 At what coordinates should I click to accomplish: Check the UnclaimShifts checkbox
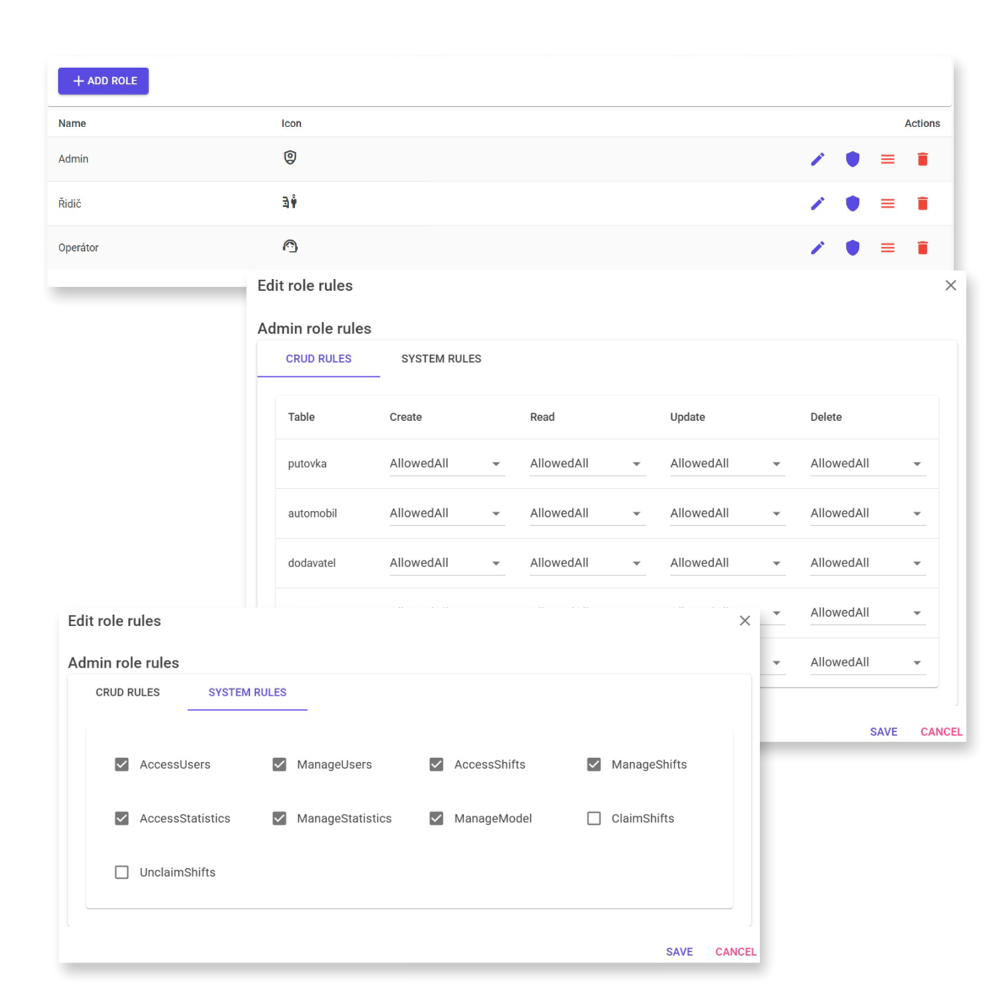pyautogui.click(x=122, y=872)
